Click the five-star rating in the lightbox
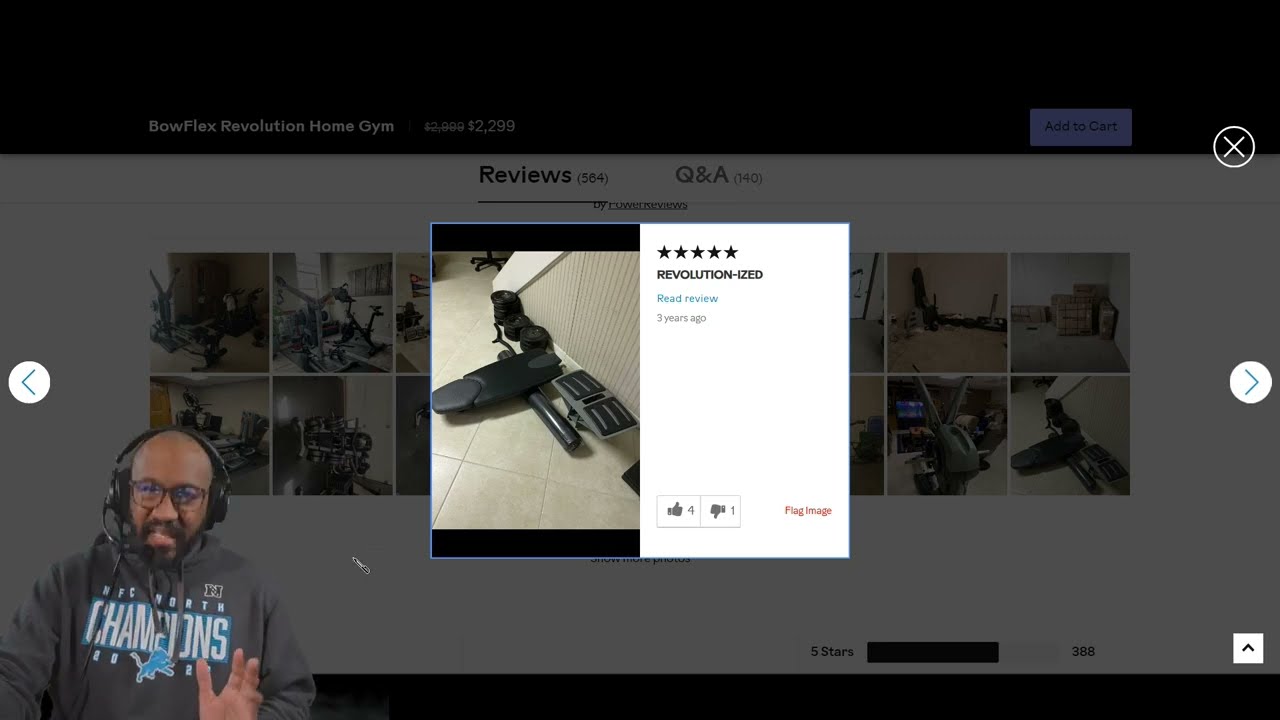1280x720 pixels. click(697, 252)
